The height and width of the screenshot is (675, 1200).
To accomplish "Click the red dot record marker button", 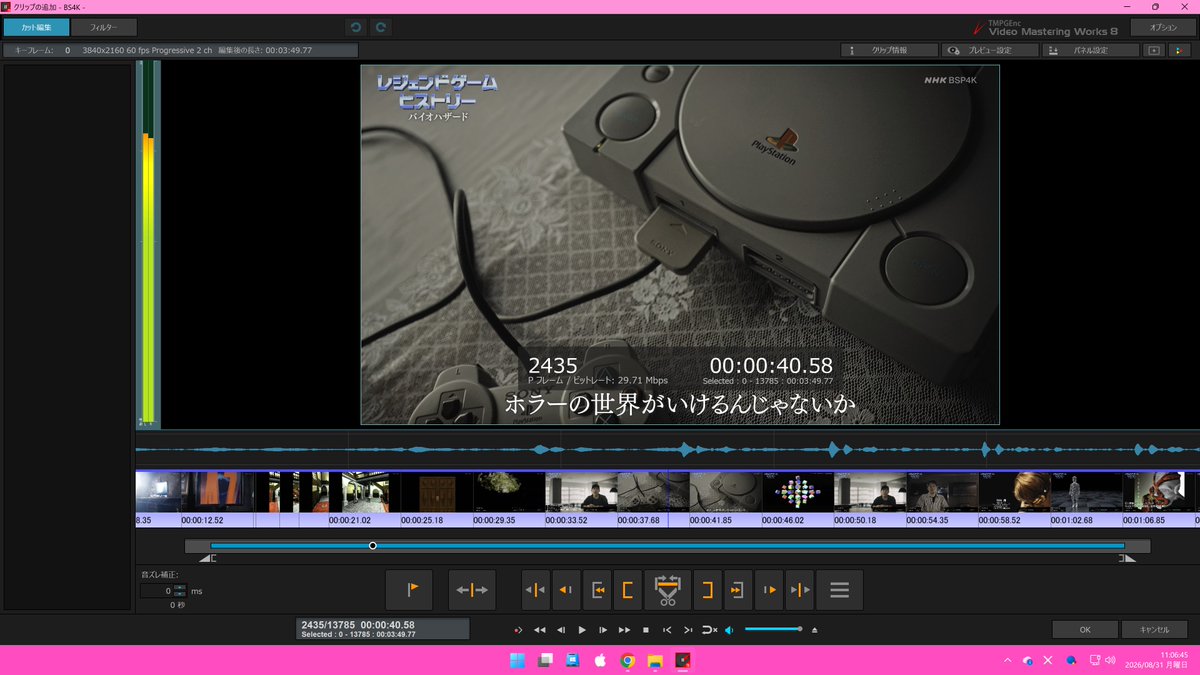I will click(x=518, y=630).
